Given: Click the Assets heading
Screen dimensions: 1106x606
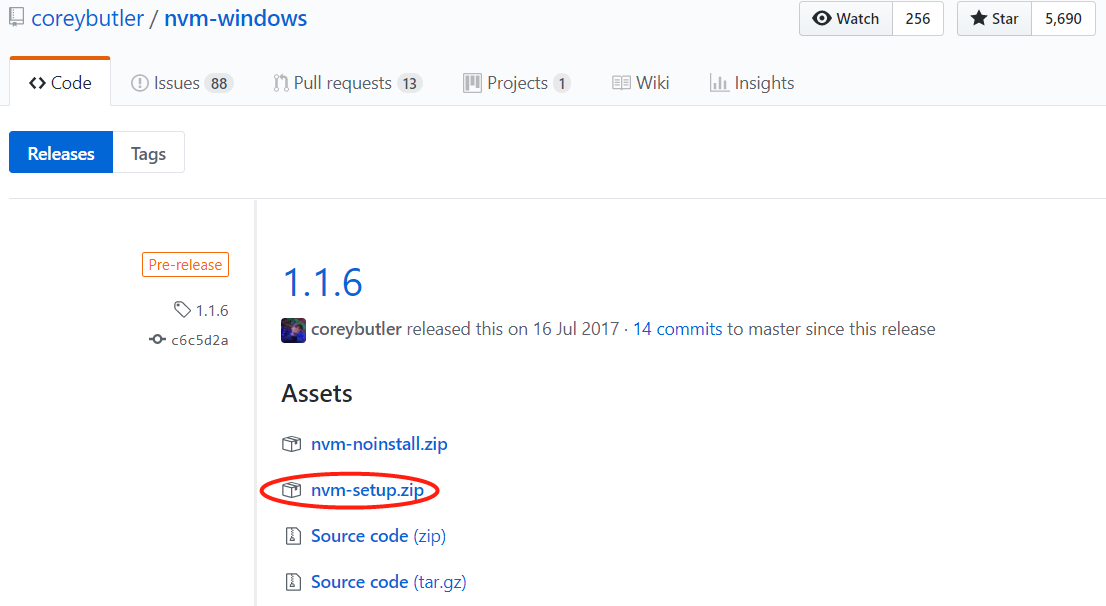Looking at the screenshot, I should pyautogui.click(x=317, y=393).
